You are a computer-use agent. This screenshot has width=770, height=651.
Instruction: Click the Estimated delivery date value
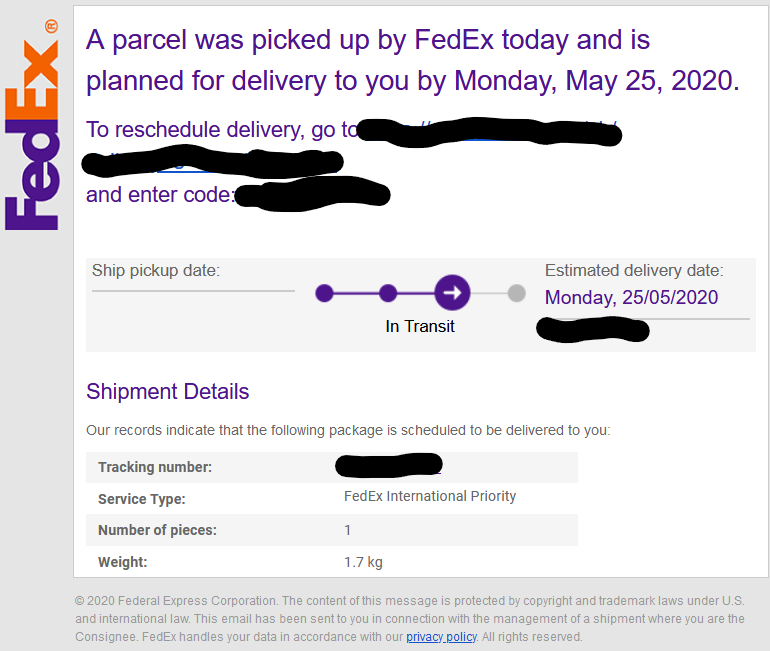[631, 297]
